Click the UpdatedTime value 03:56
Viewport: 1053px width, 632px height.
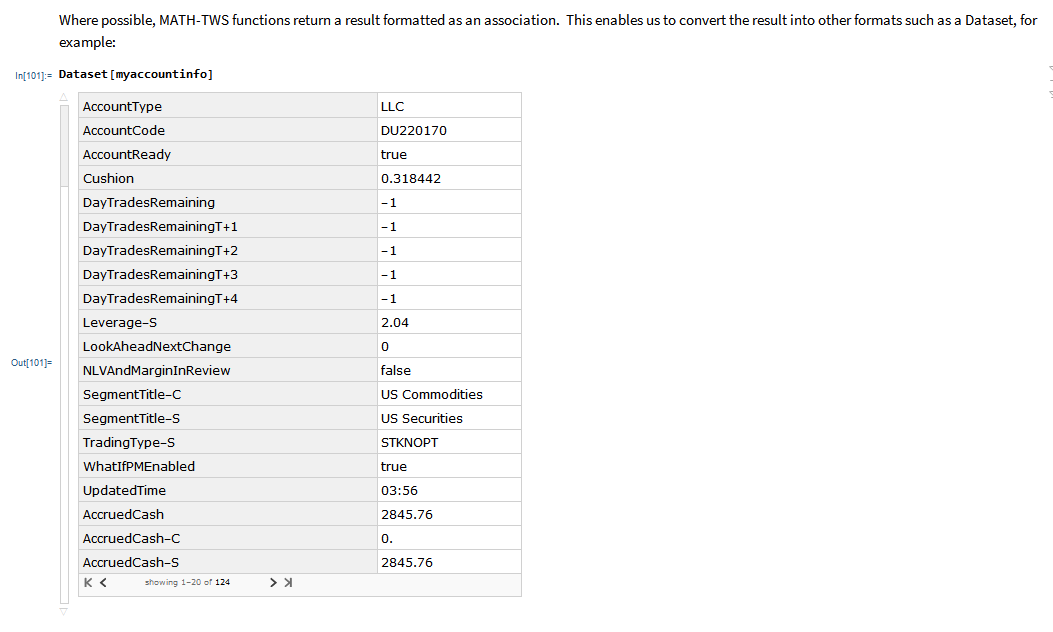(400, 490)
